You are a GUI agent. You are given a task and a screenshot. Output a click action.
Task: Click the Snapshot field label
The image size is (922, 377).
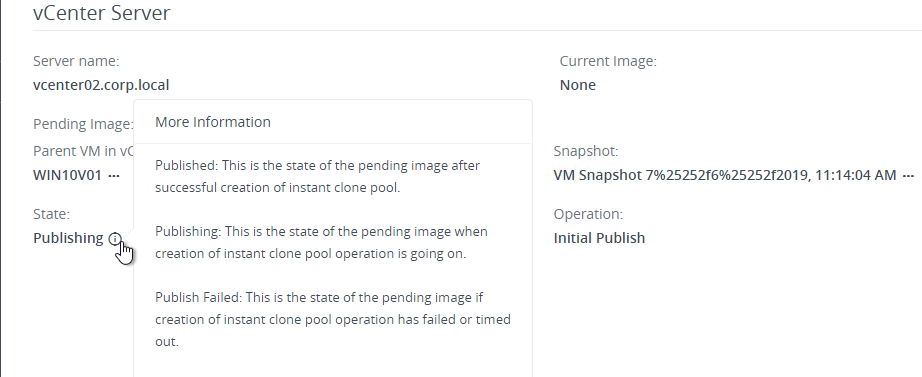tap(586, 151)
